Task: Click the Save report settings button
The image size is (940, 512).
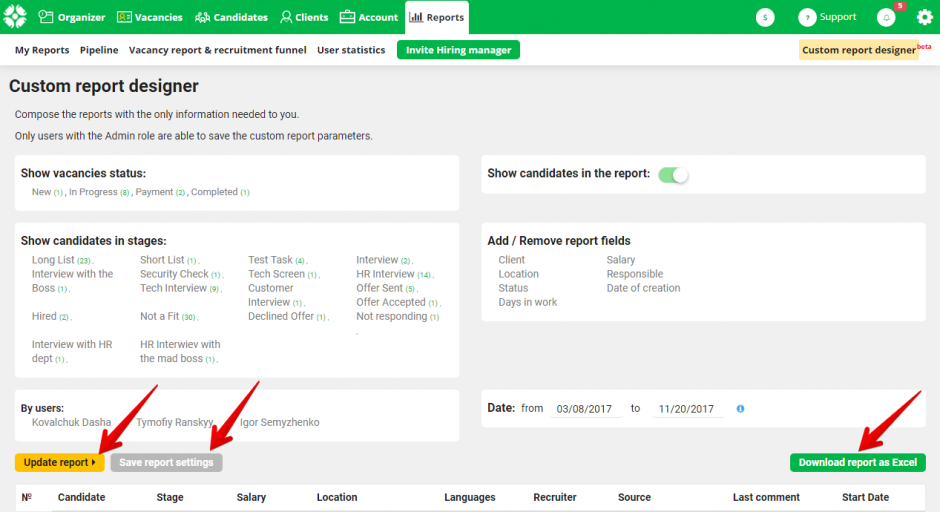Action: coord(166,462)
